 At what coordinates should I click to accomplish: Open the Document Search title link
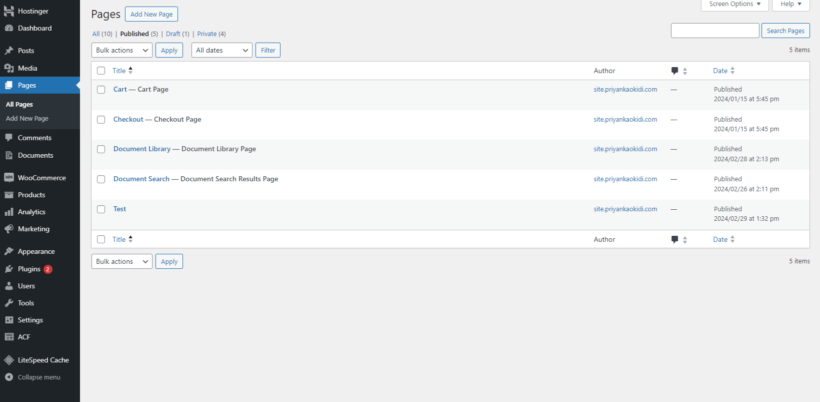click(141, 179)
